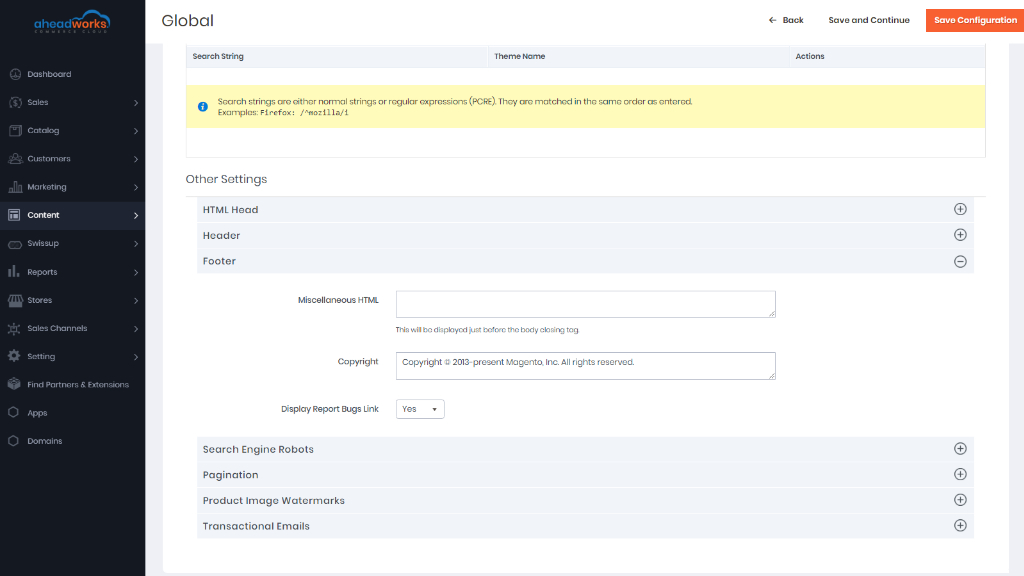Open Find Partners & Extensions link
Screen dimensions: 1024x576
click(x=78, y=385)
